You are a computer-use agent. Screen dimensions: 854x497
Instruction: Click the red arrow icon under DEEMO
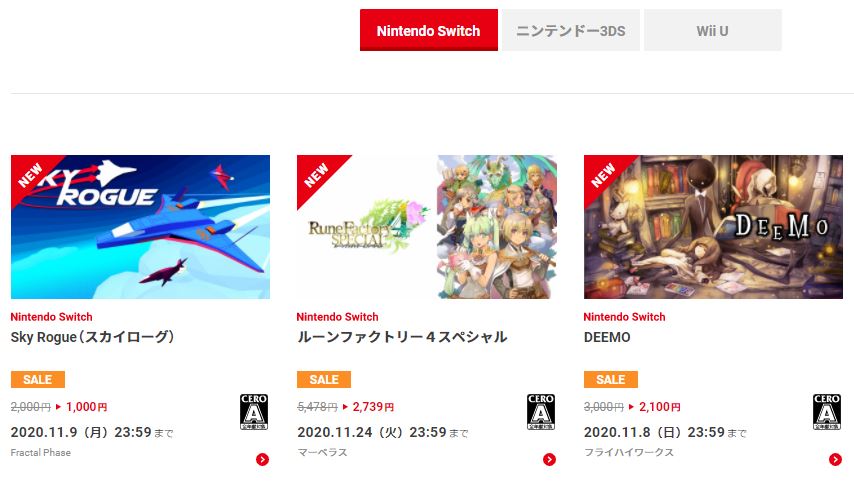click(835, 459)
